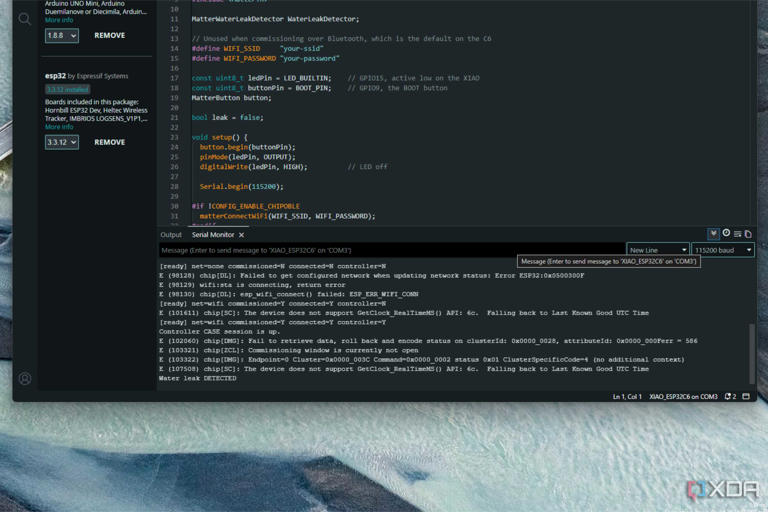The image size is (768, 512).
Task: Click the serial message input field
Action: [x=392, y=250]
